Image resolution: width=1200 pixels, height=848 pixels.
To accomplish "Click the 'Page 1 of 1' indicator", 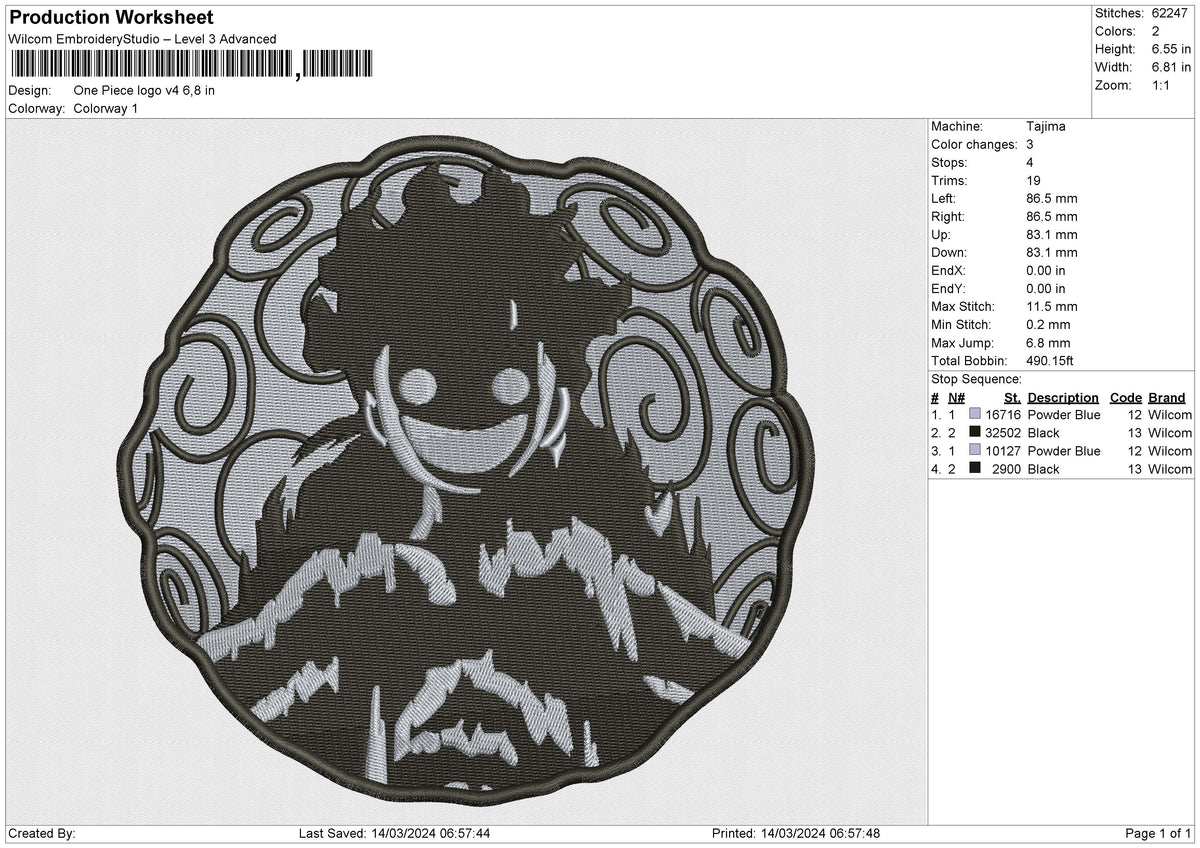I will pyautogui.click(x=1158, y=834).
